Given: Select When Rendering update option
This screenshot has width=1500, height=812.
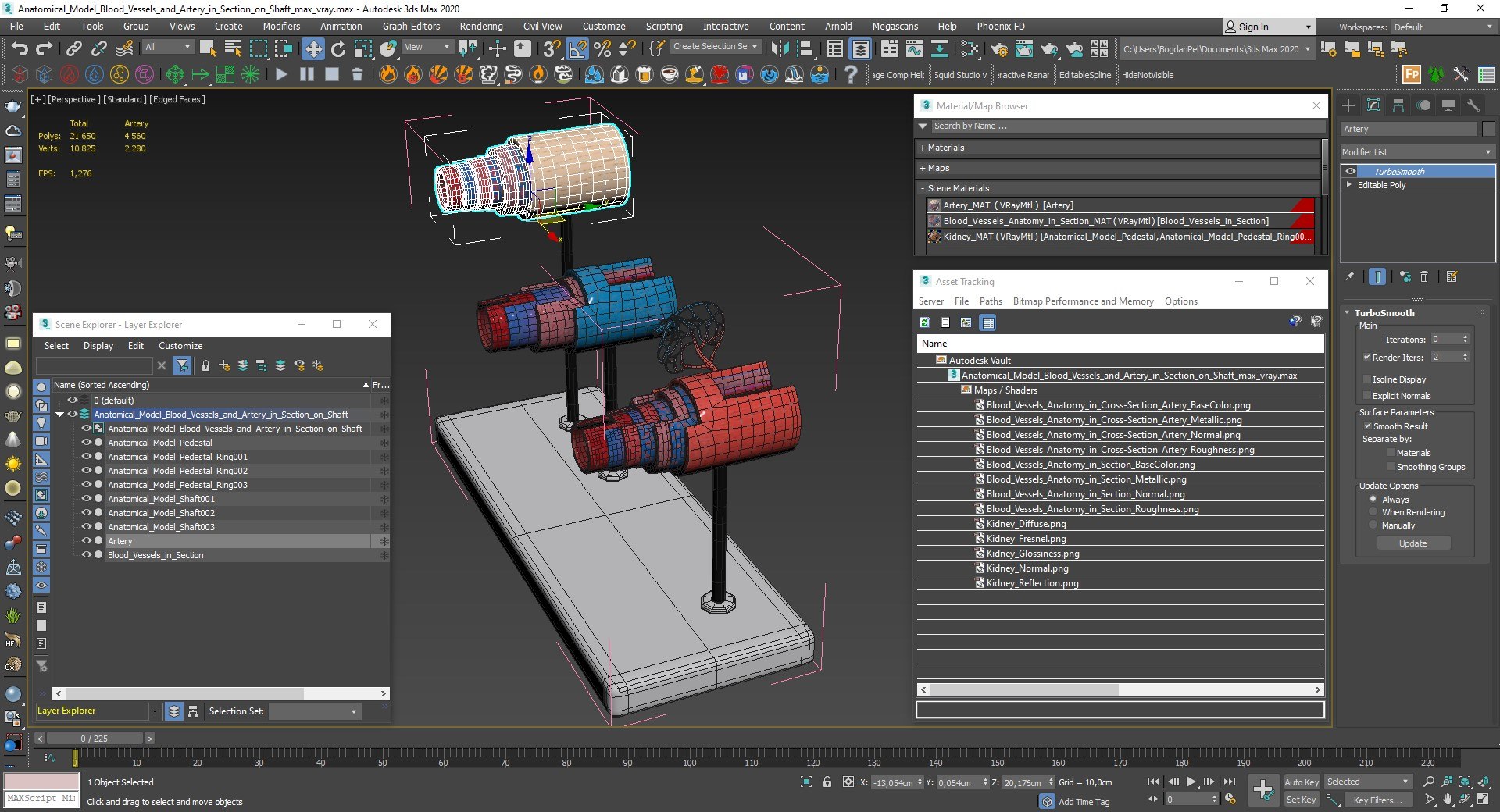Looking at the screenshot, I should point(1373,512).
